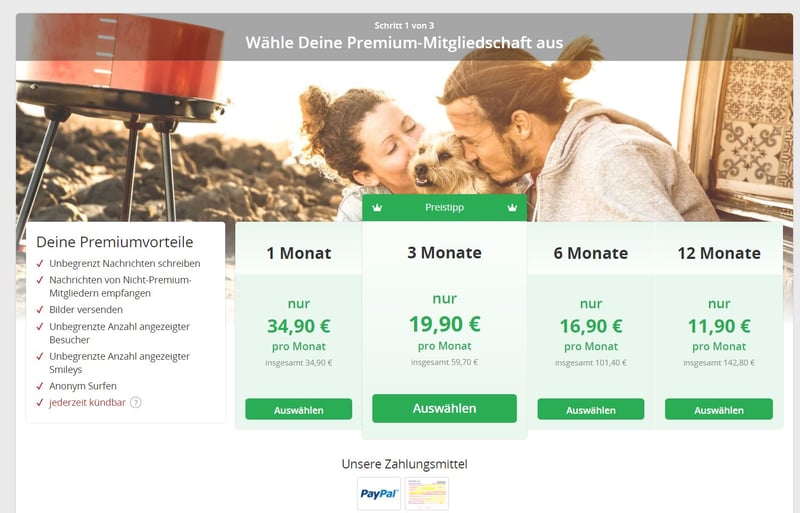800x513 pixels.
Task: Click the 12 Monate plan heading
Action: point(719,253)
